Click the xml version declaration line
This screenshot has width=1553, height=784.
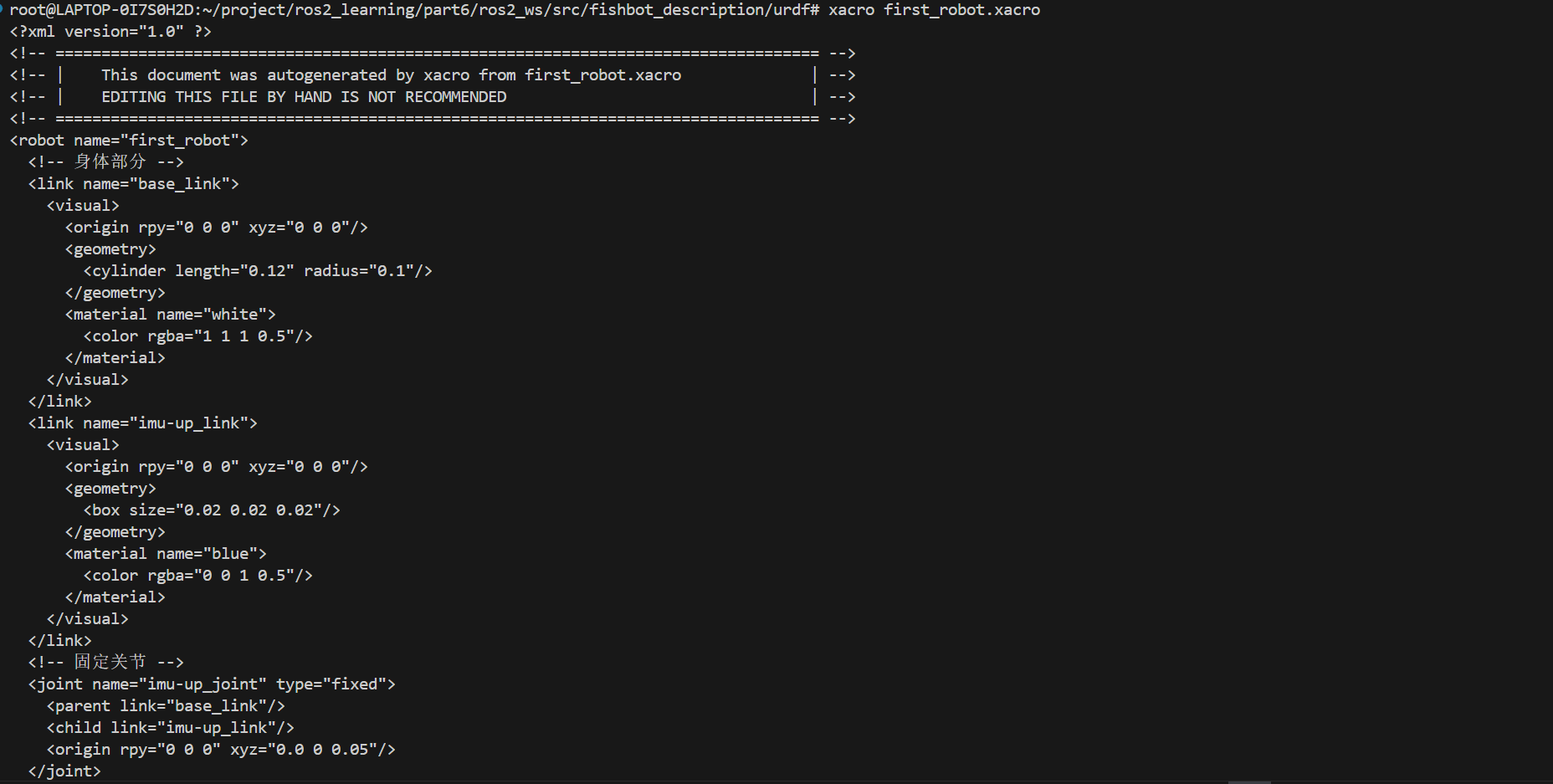coord(110,32)
